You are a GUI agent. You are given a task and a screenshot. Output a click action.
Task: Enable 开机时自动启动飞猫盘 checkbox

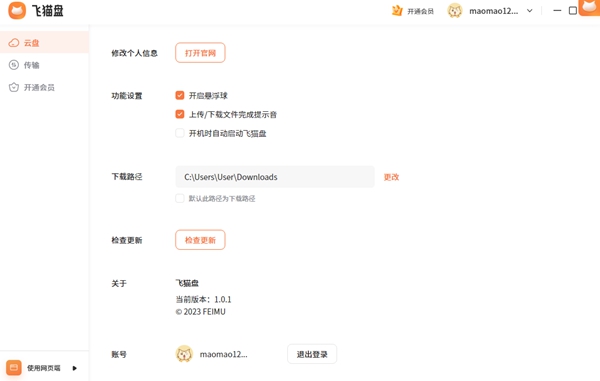[180, 133]
